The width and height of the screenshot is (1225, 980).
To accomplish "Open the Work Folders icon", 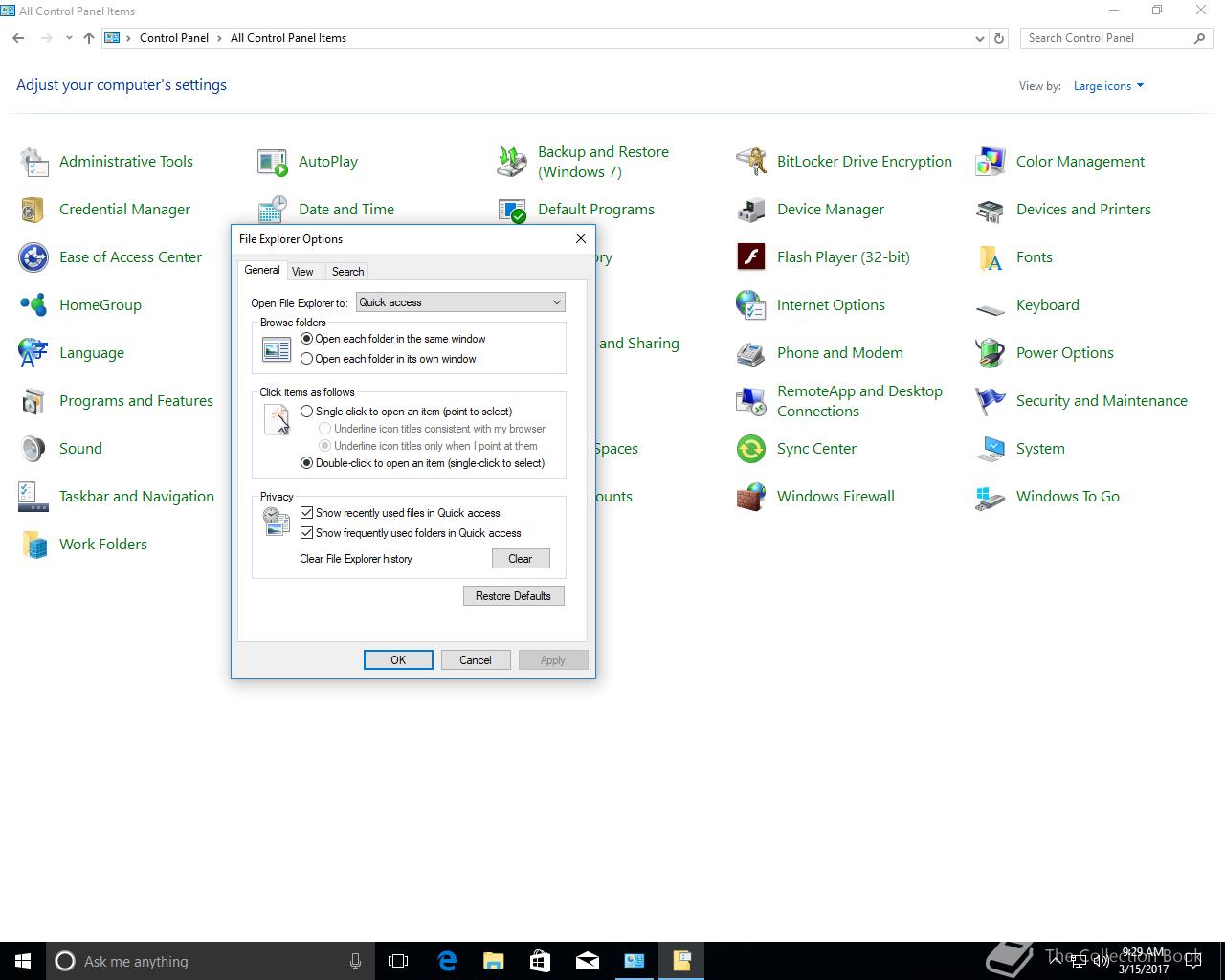I will (34, 545).
